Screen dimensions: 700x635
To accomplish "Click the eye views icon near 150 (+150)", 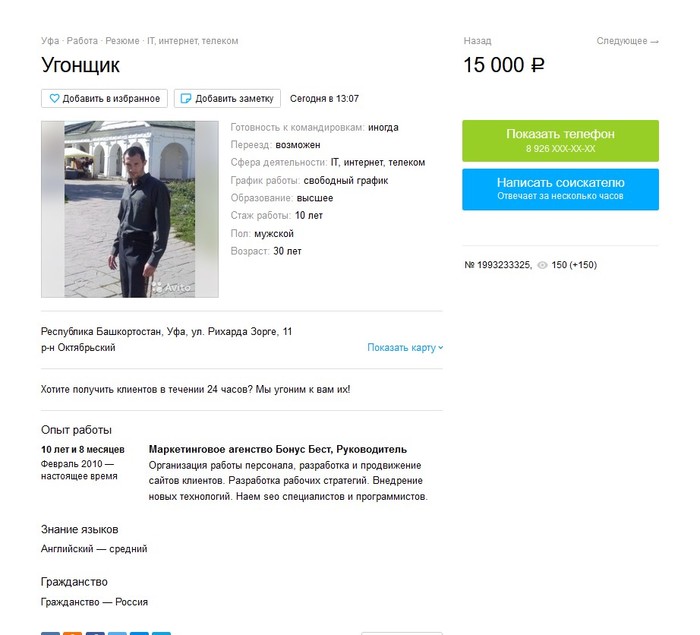I will [542, 265].
